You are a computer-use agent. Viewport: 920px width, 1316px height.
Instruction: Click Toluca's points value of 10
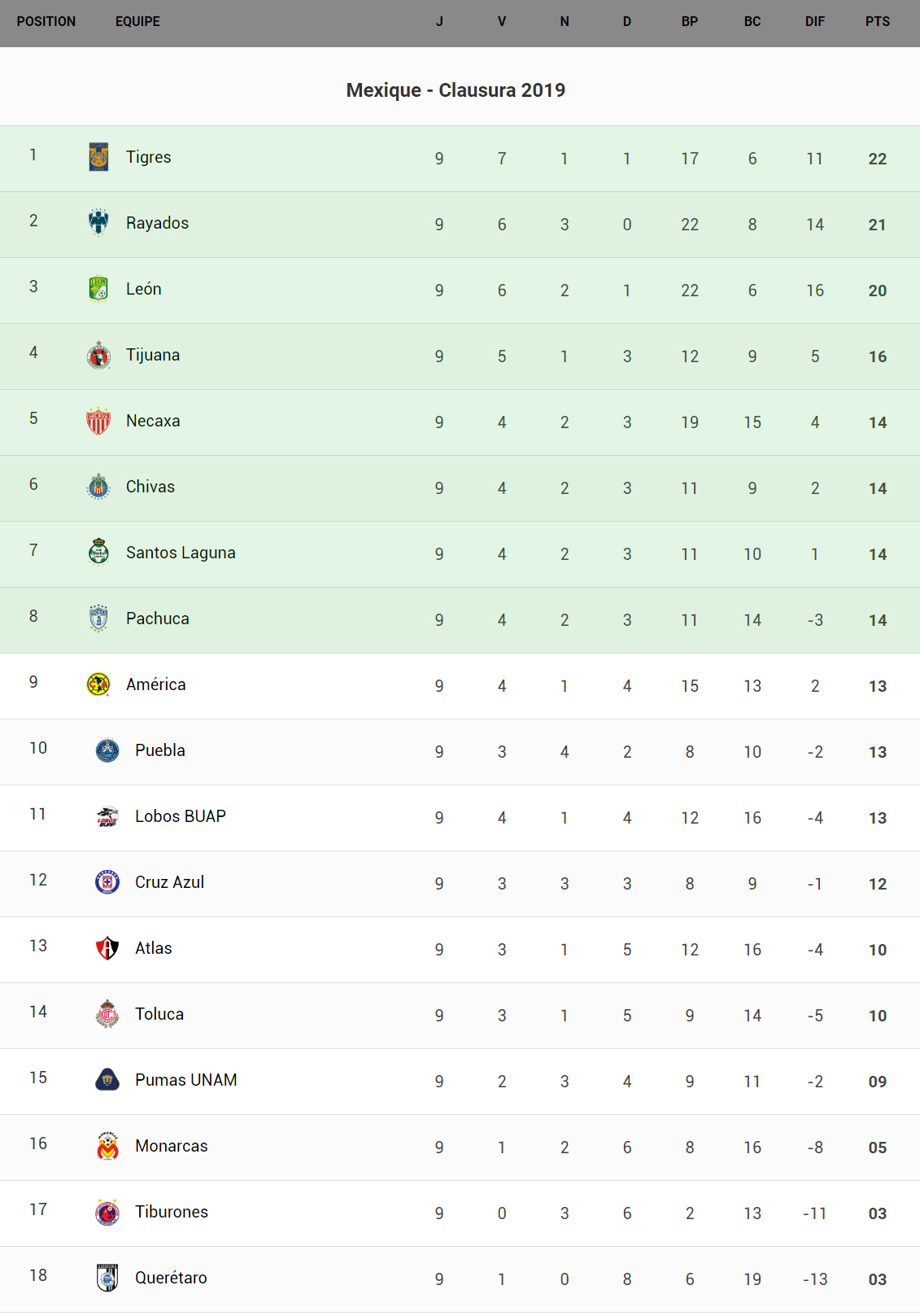coord(877,1016)
